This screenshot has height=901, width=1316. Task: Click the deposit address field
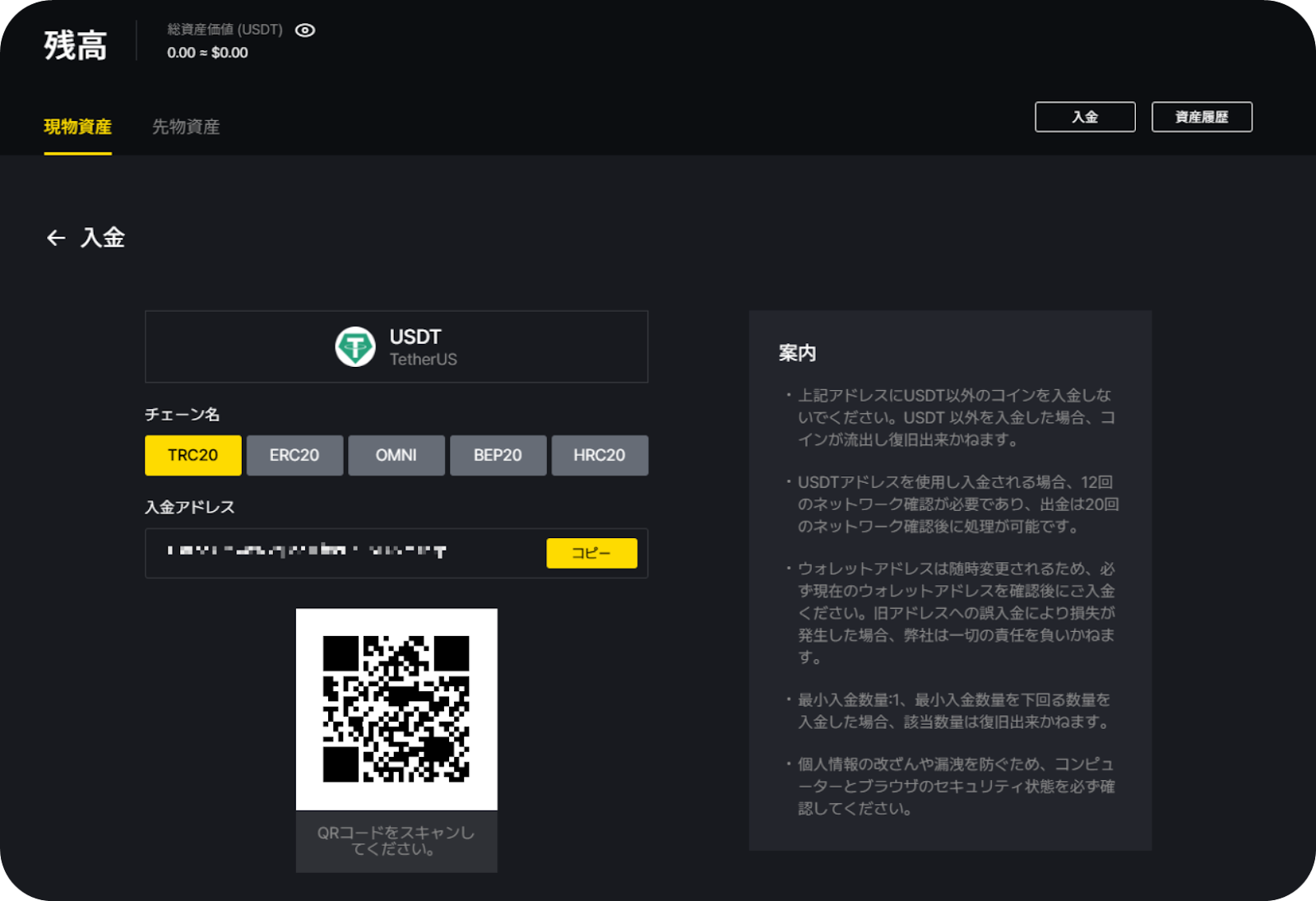pos(396,553)
